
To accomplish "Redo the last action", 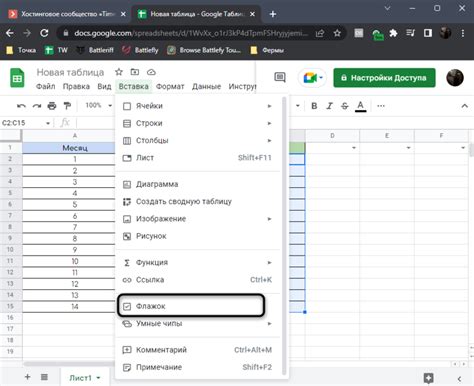I will (37, 106).
